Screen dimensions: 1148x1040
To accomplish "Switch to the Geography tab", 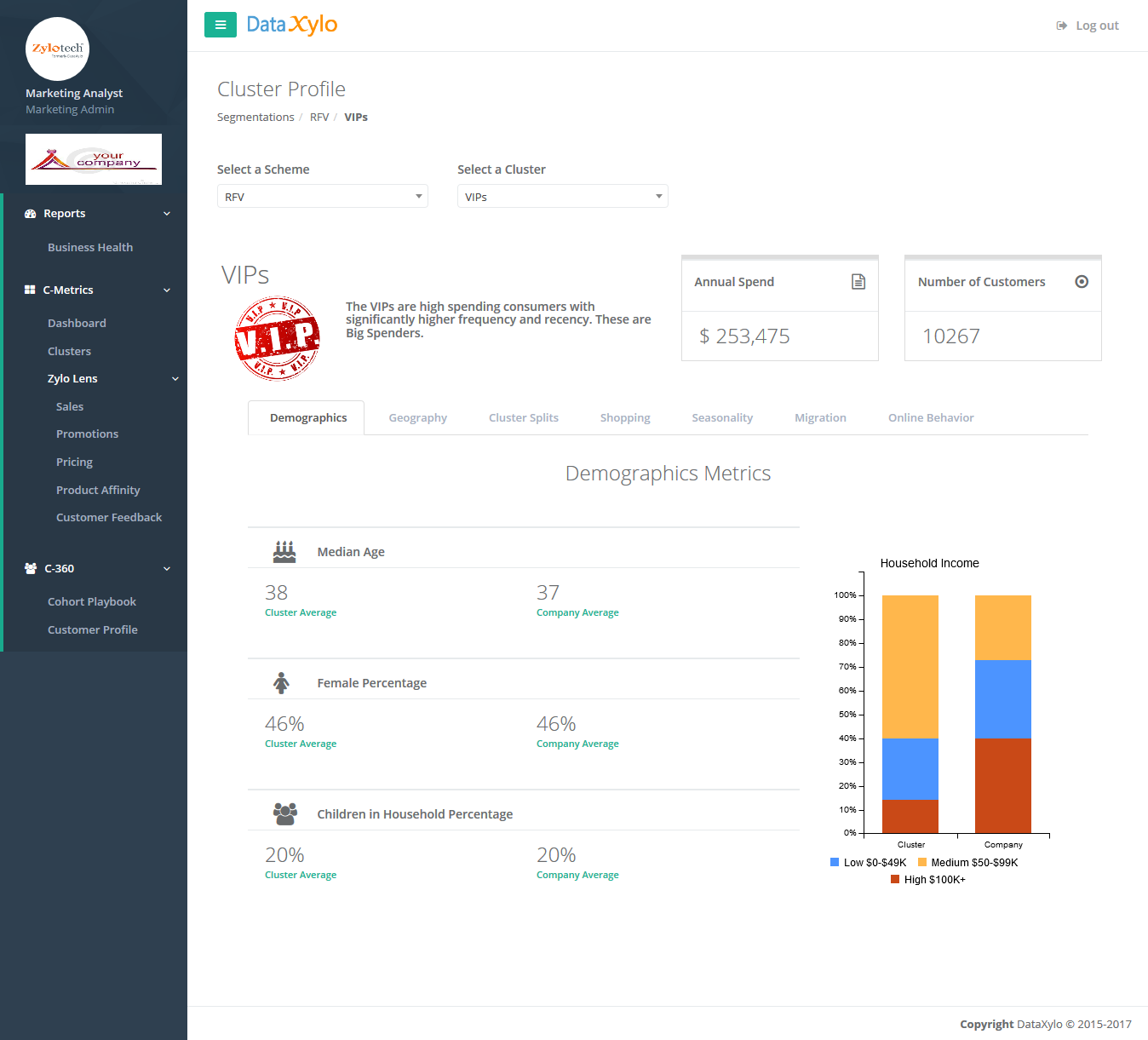I will tap(417, 418).
